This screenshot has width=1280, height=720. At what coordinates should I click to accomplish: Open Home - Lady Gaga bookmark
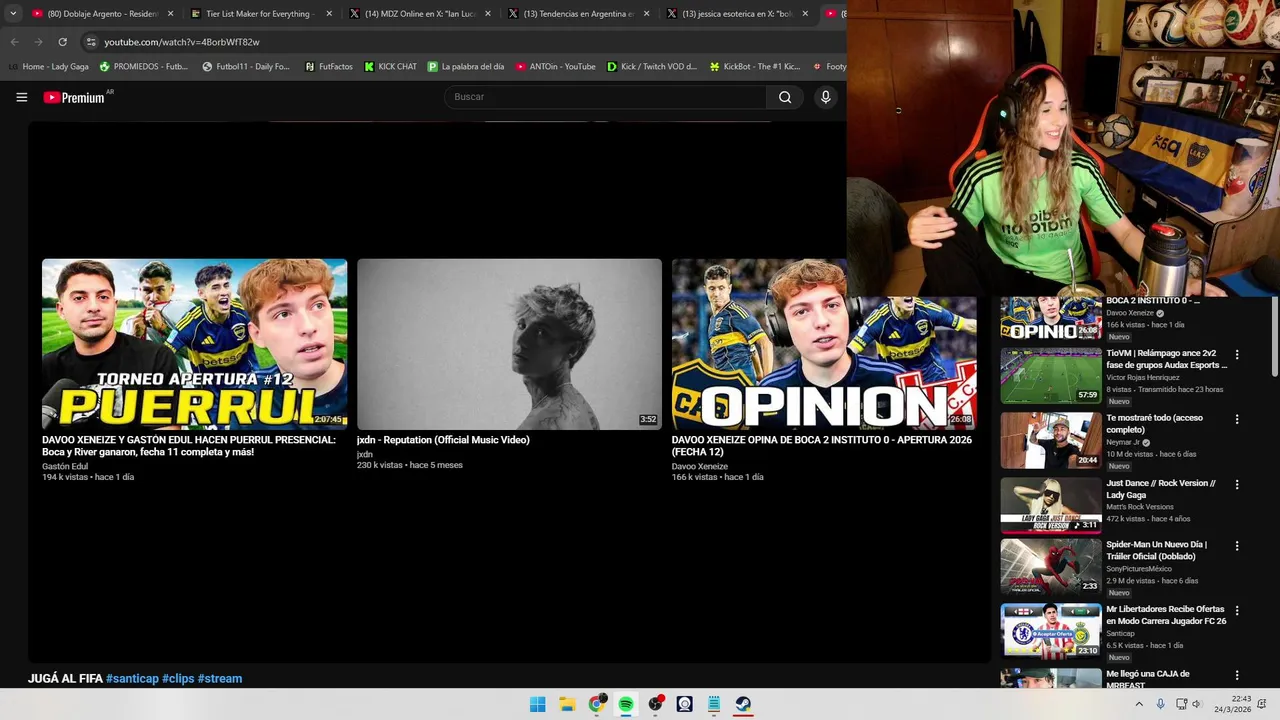coord(49,67)
